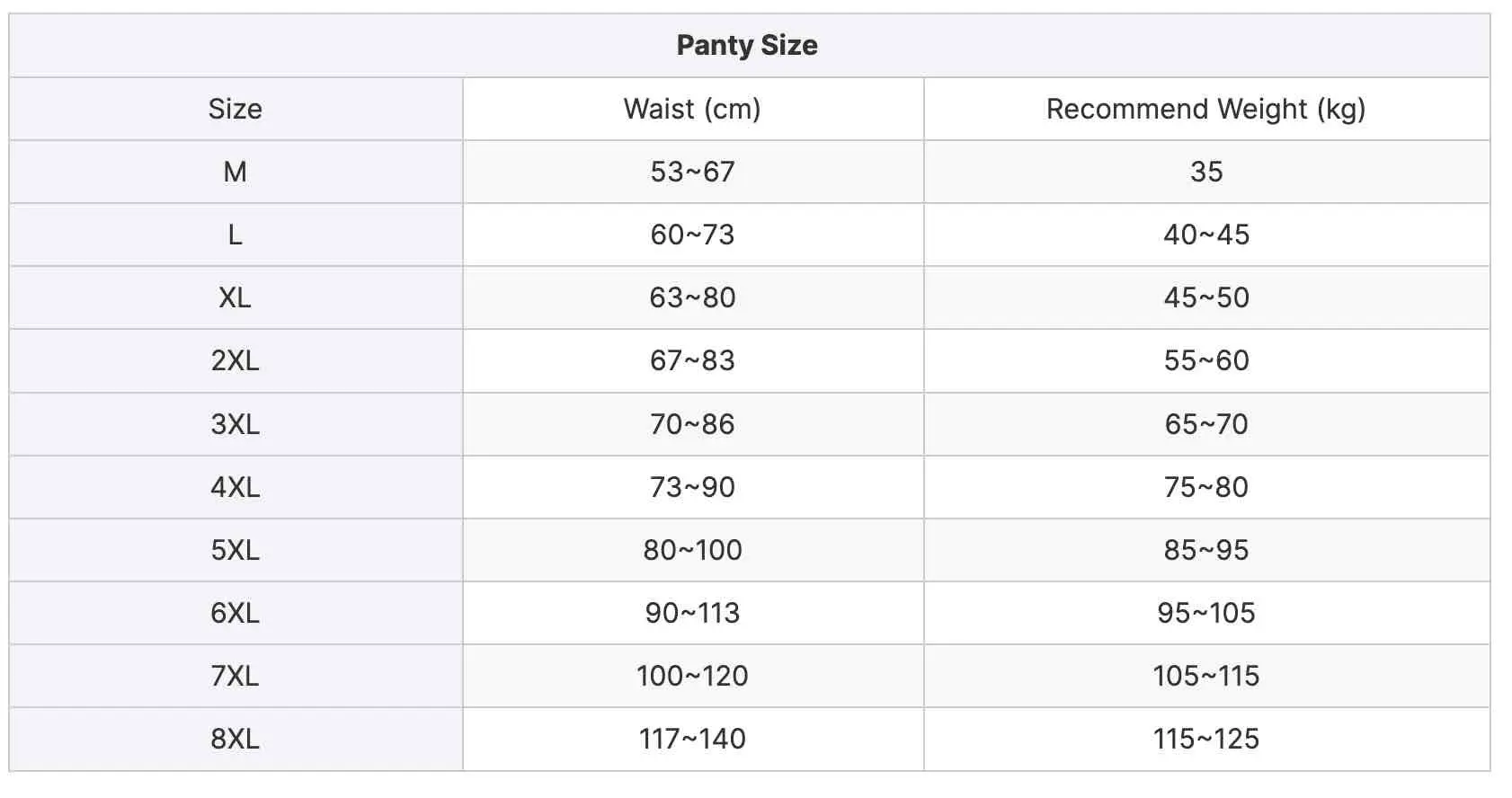This screenshot has height=798, width=1512.
Task: Select the 67~83 waist value
Action: (692, 360)
